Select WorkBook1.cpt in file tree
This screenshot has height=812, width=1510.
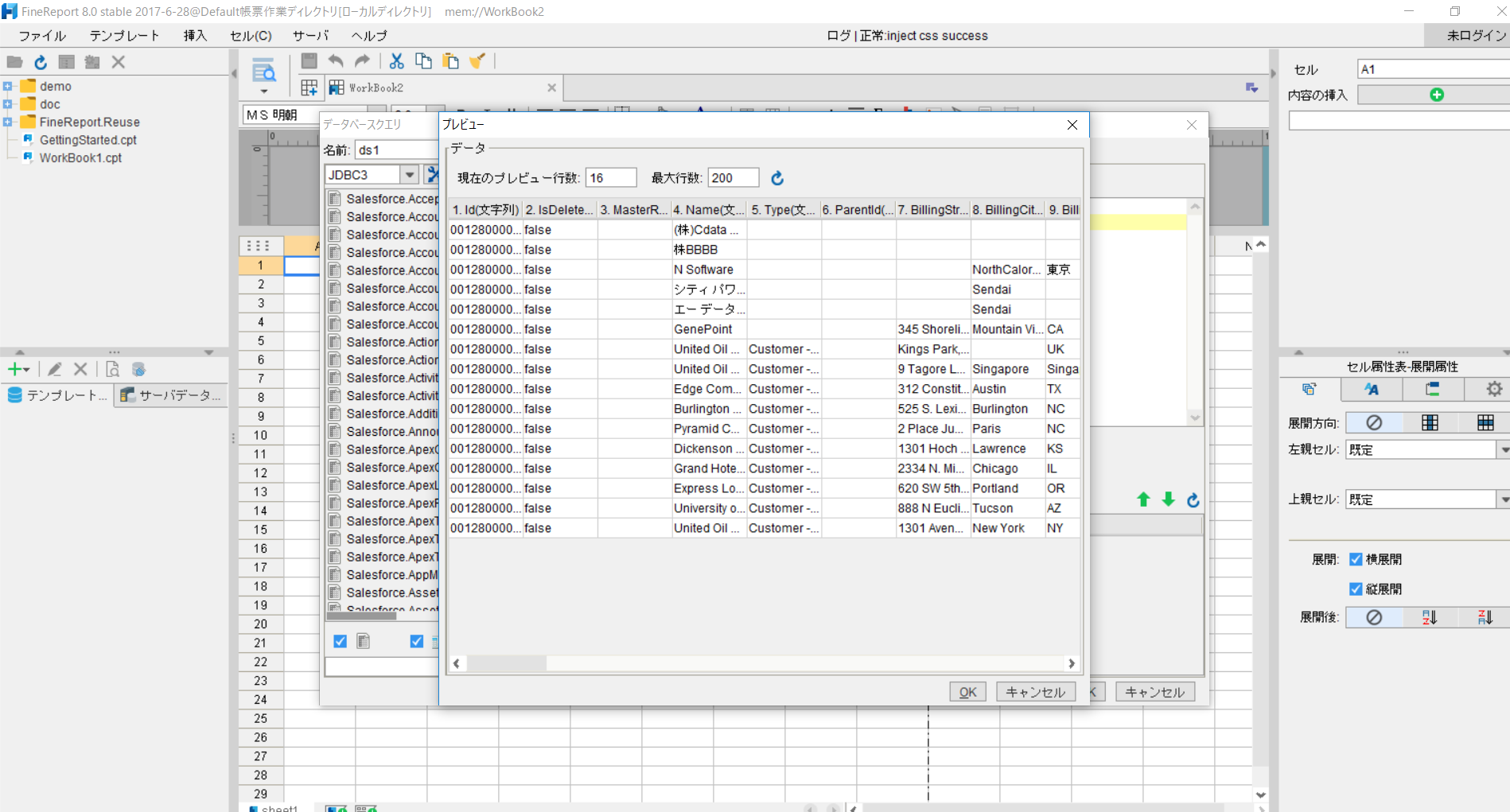point(80,157)
